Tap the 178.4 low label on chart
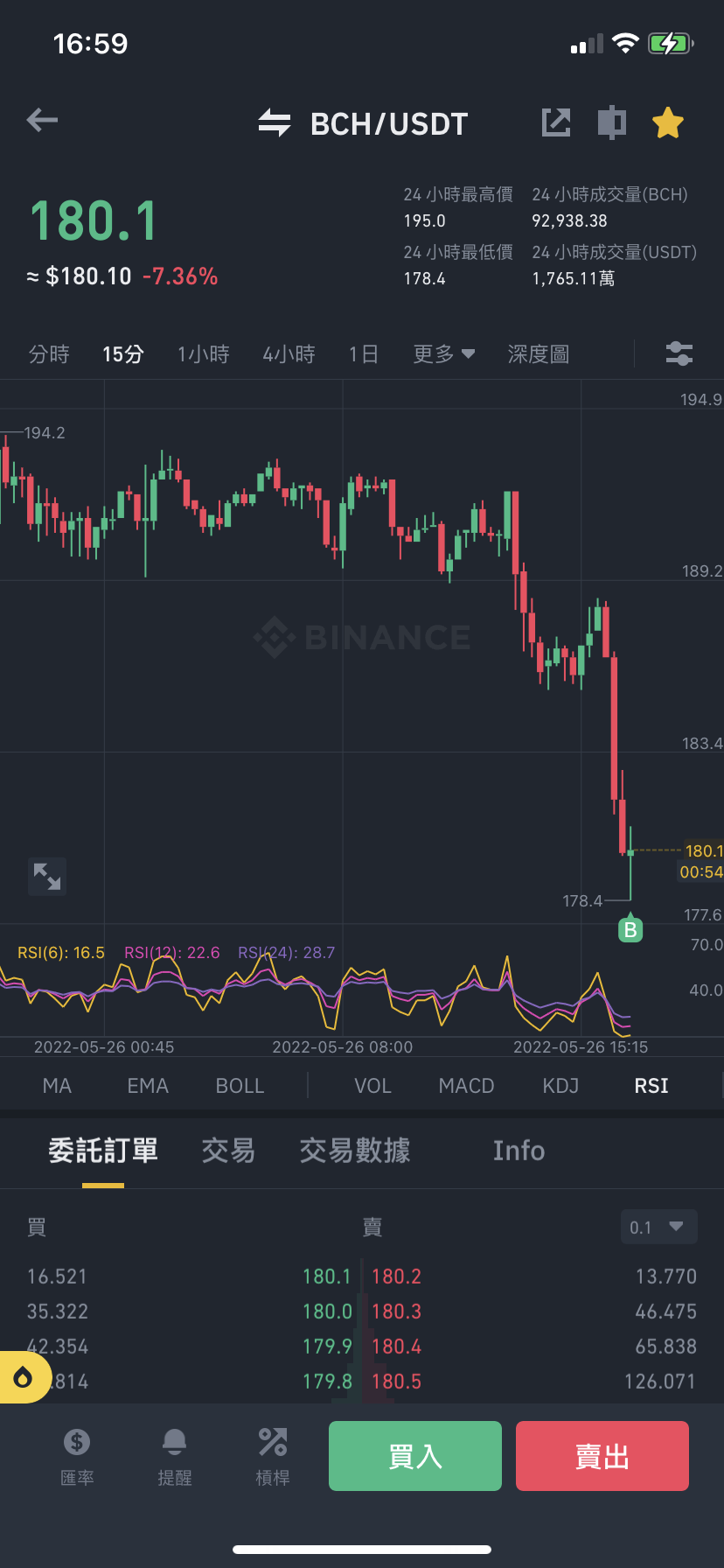 [x=582, y=901]
